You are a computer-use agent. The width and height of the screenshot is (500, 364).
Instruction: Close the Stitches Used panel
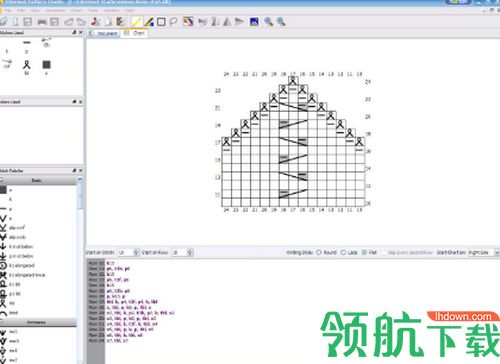80,32
